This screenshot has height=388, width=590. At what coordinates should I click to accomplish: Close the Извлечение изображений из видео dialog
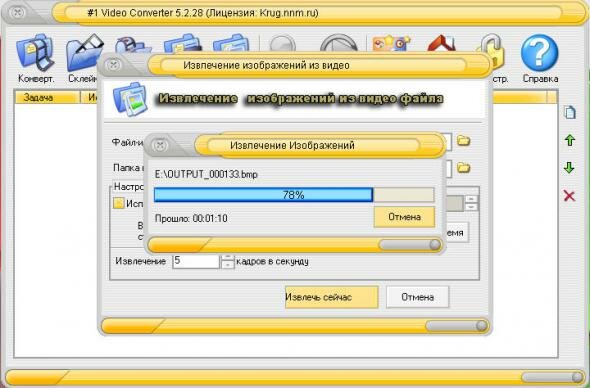click(113, 65)
